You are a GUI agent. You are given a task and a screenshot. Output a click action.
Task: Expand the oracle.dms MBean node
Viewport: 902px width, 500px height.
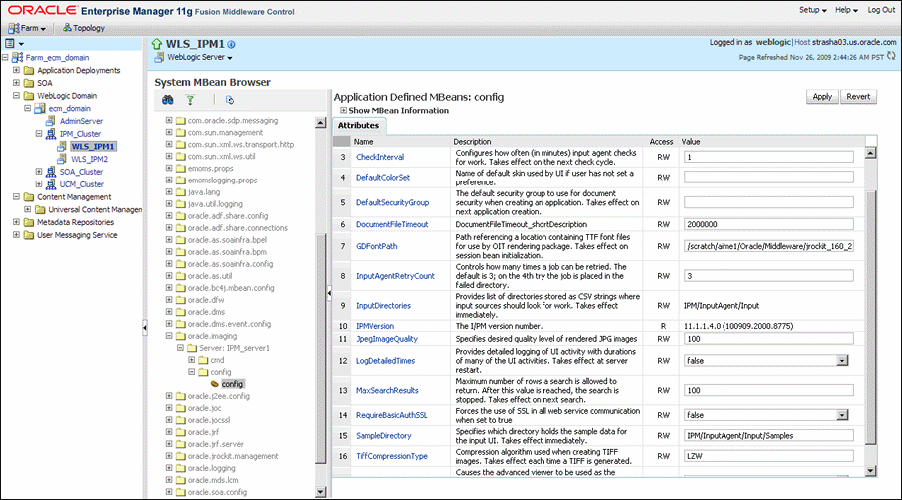click(169, 311)
